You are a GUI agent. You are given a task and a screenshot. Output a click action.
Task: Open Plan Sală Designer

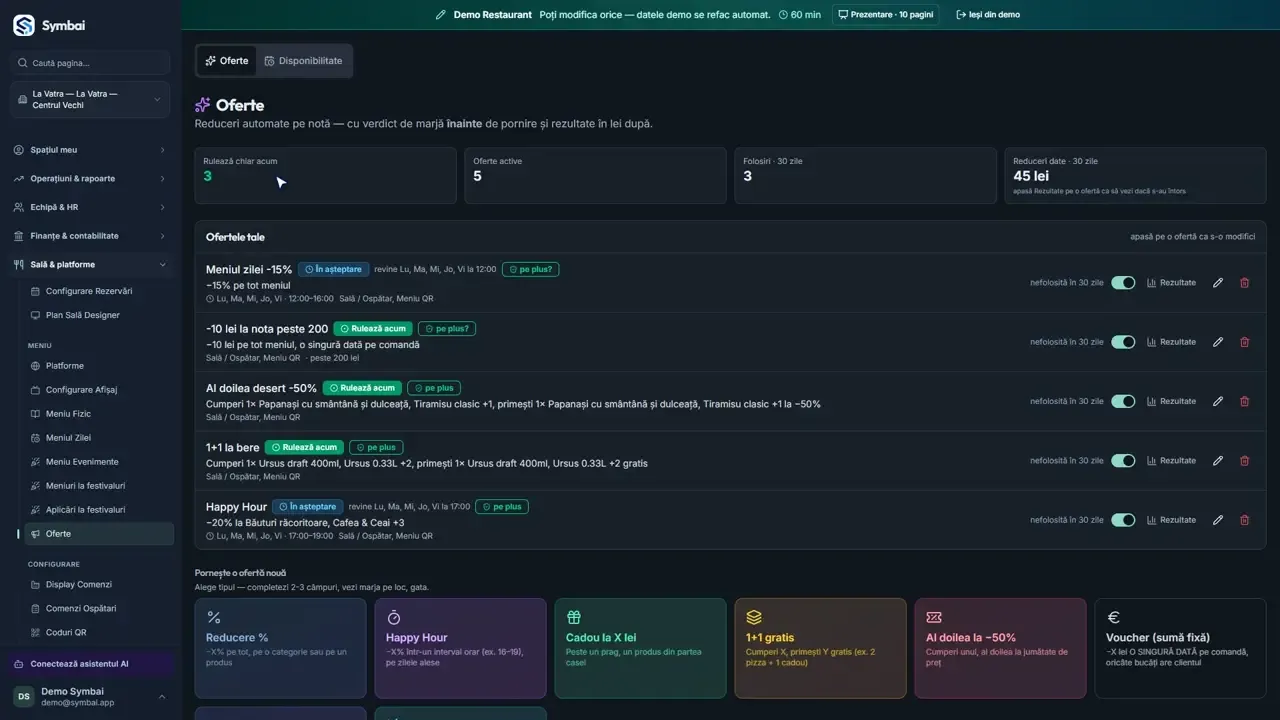[99, 315]
